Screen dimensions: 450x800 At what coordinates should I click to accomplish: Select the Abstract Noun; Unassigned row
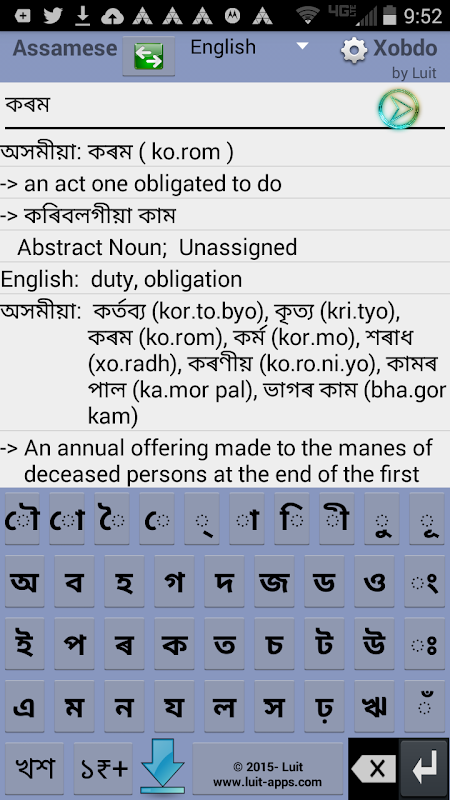pyautogui.click(x=225, y=247)
